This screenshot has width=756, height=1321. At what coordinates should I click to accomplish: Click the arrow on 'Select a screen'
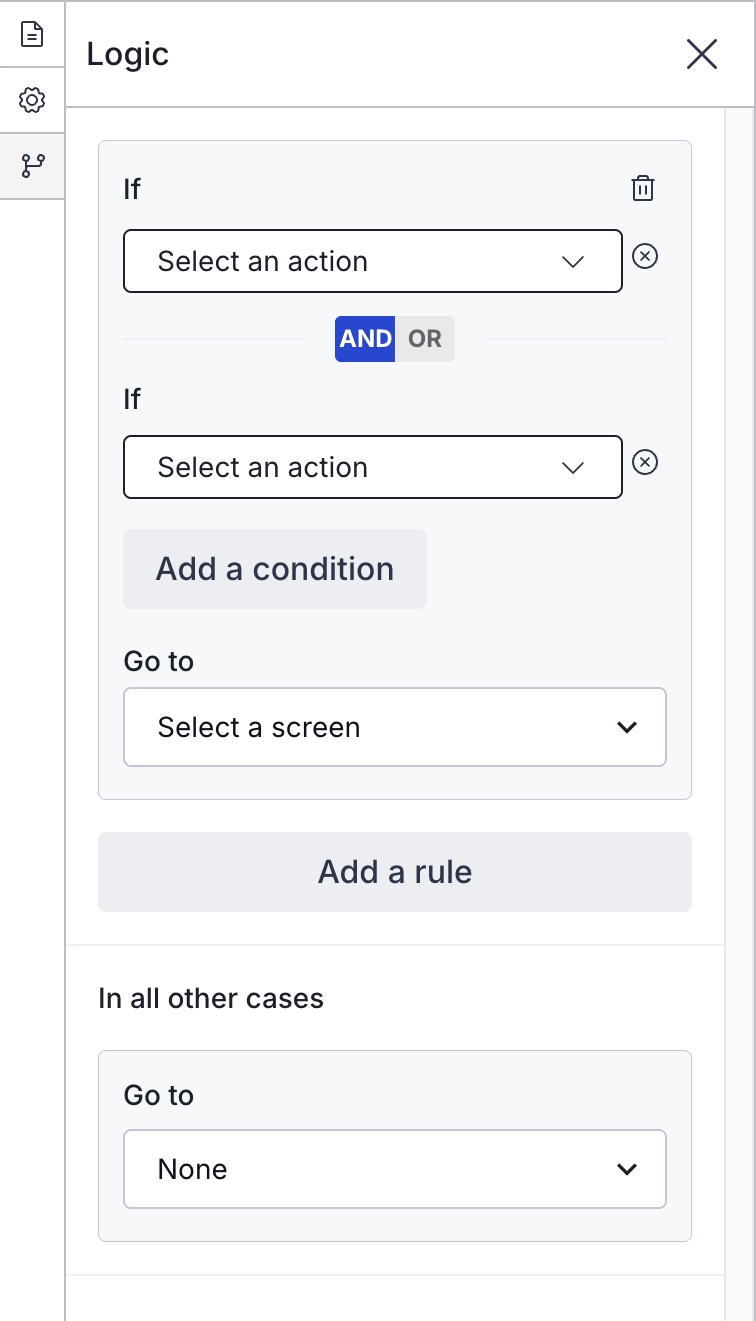coord(627,727)
